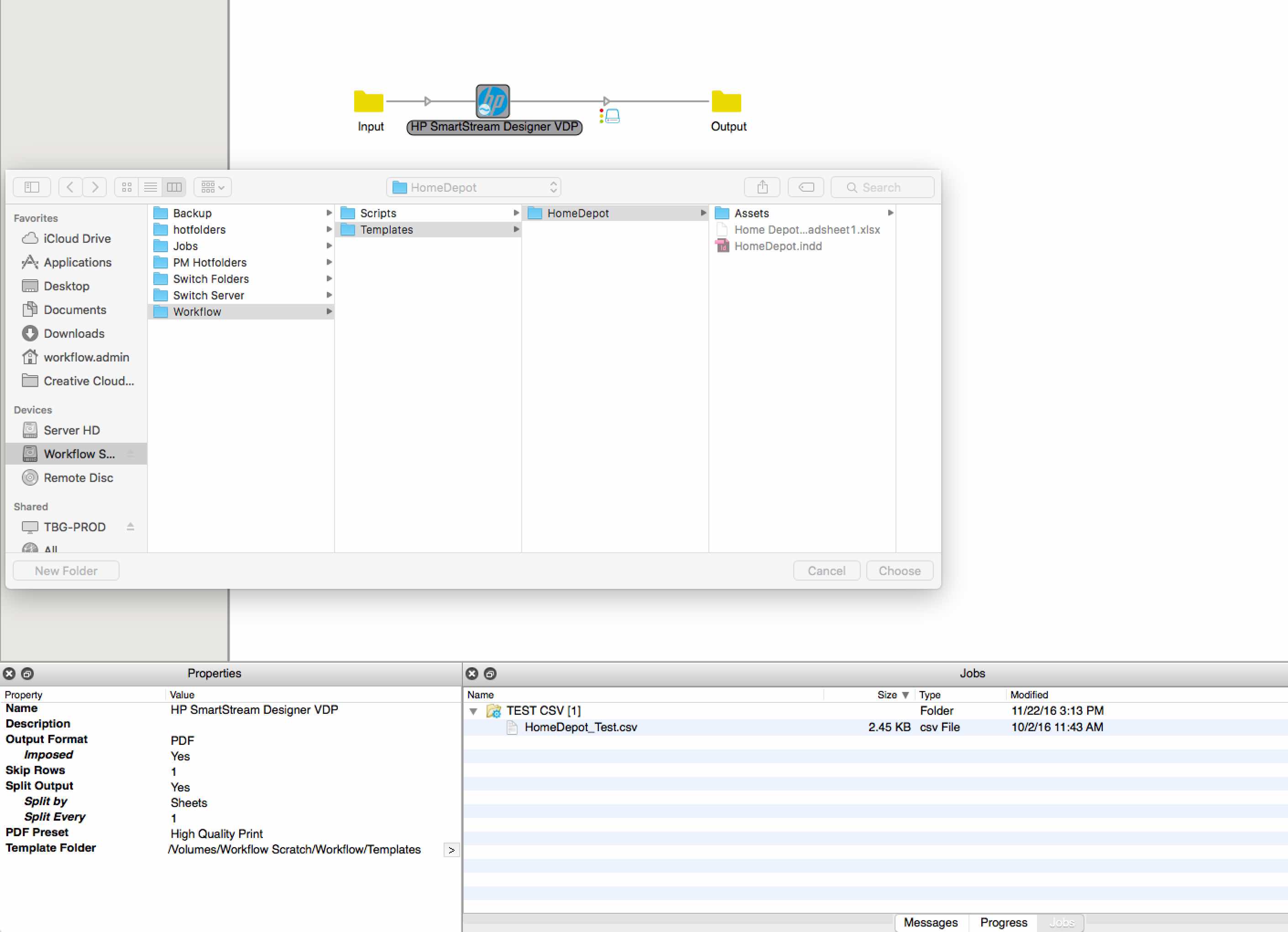The image size is (1288, 932).
Task: Open the item arrangement dropdown
Action: pos(212,187)
